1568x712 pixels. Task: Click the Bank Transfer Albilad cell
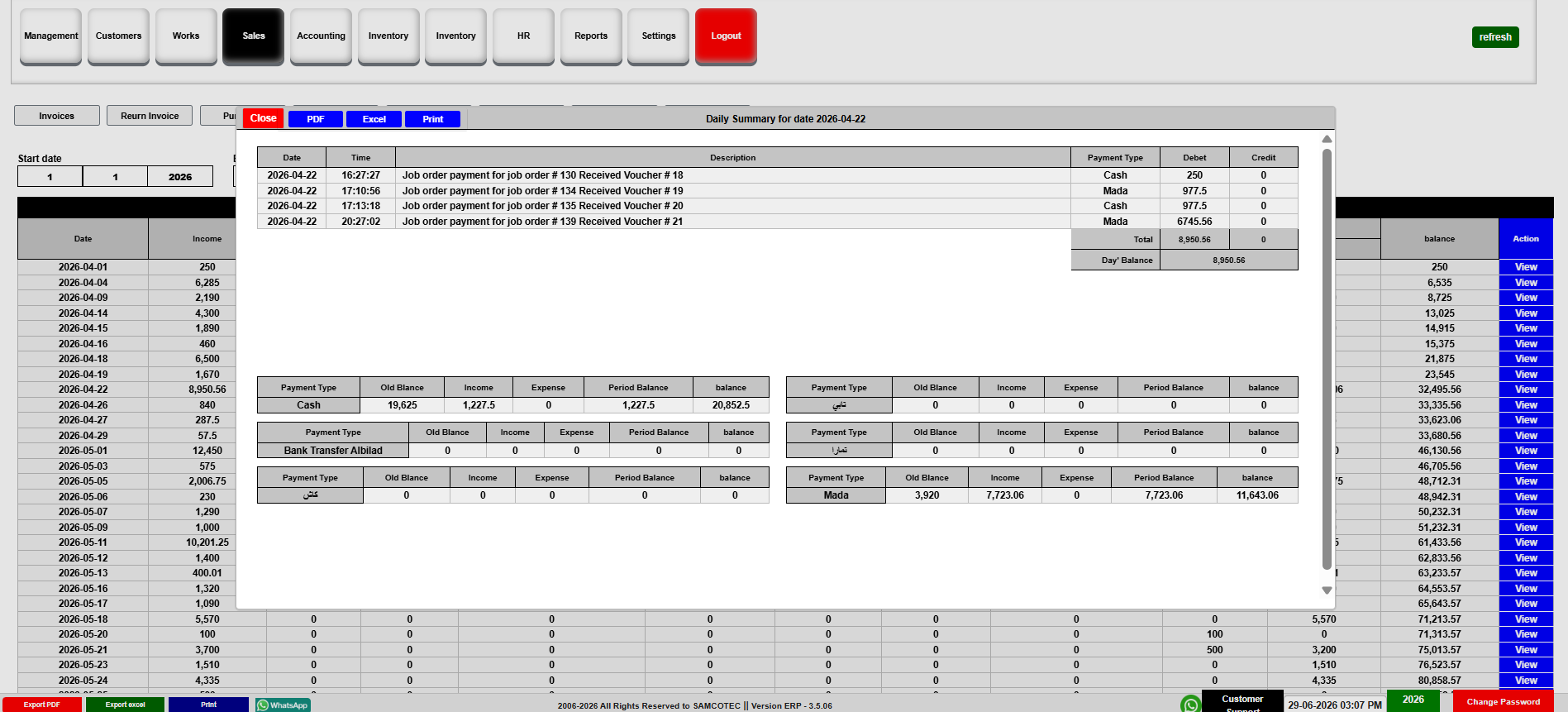[x=333, y=451]
